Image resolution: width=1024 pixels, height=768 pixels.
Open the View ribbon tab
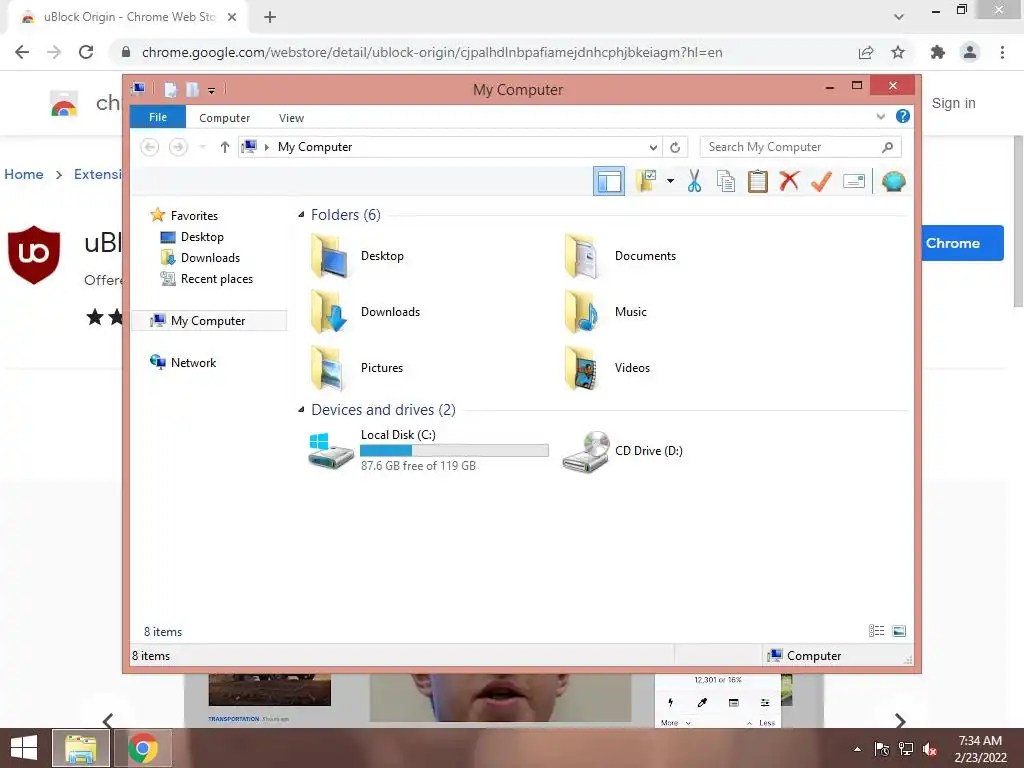(291, 118)
